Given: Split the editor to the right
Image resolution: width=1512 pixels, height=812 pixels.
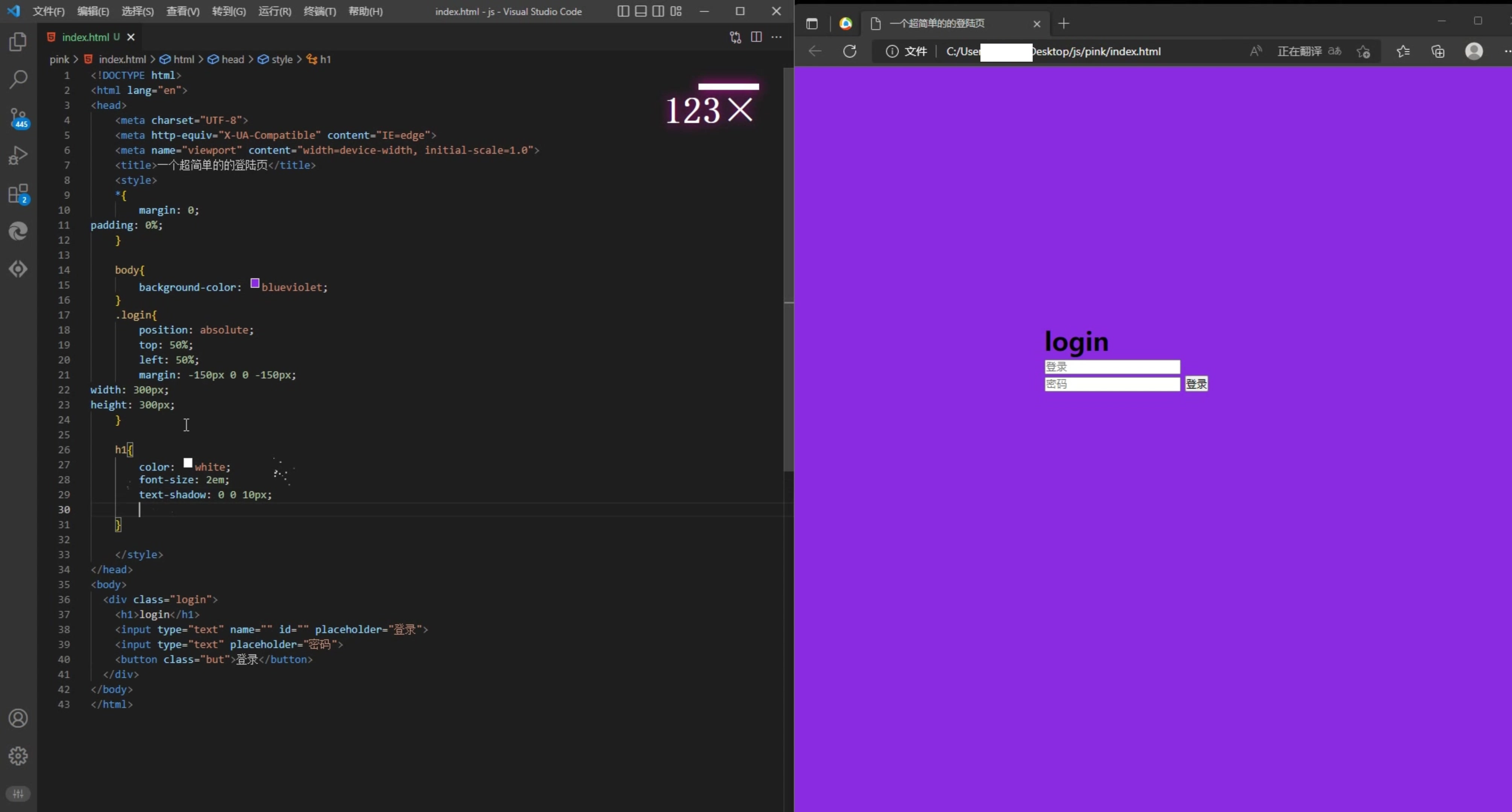Looking at the screenshot, I should [756, 37].
